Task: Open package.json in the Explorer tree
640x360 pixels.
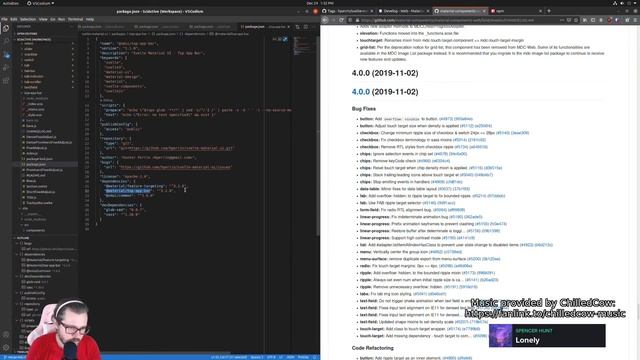Action: click(36, 164)
